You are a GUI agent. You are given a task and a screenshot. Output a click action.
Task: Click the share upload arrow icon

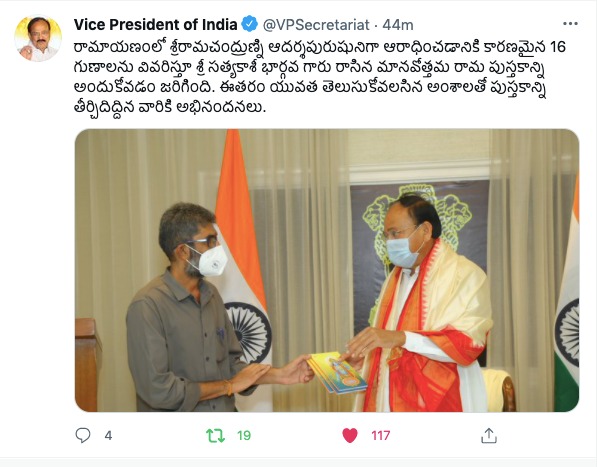(488, 435)
